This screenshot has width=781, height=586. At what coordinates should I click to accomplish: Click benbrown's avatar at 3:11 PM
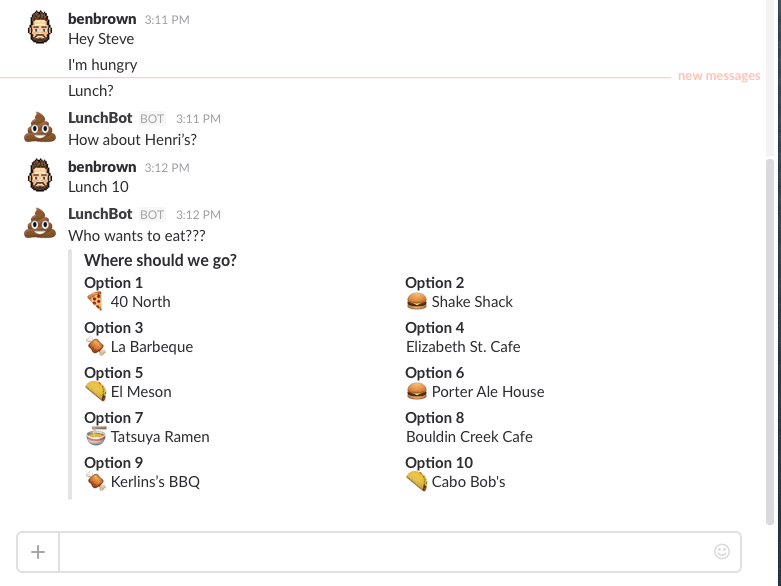pos(40,28)
